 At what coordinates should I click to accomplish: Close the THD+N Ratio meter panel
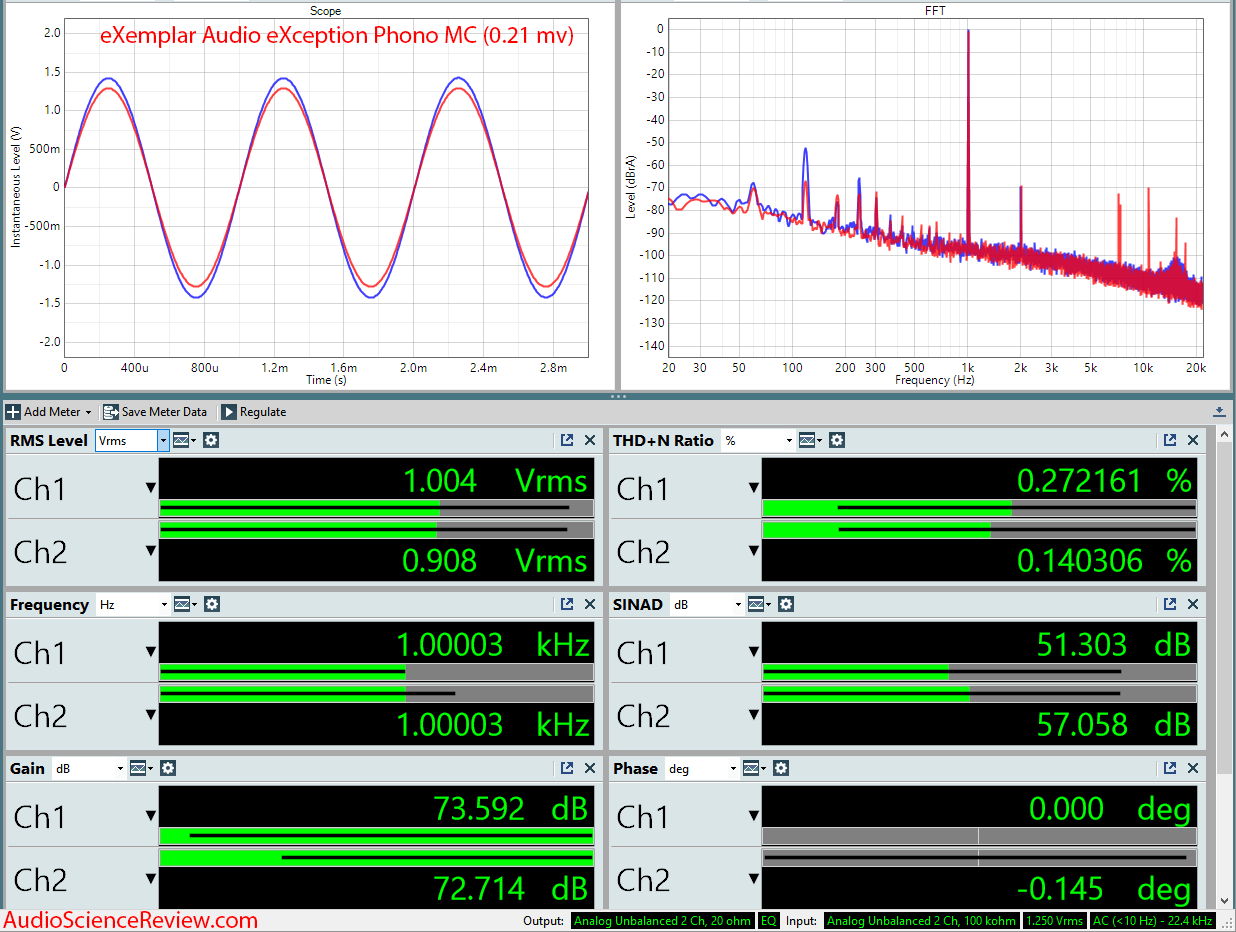click(1193, 440)
